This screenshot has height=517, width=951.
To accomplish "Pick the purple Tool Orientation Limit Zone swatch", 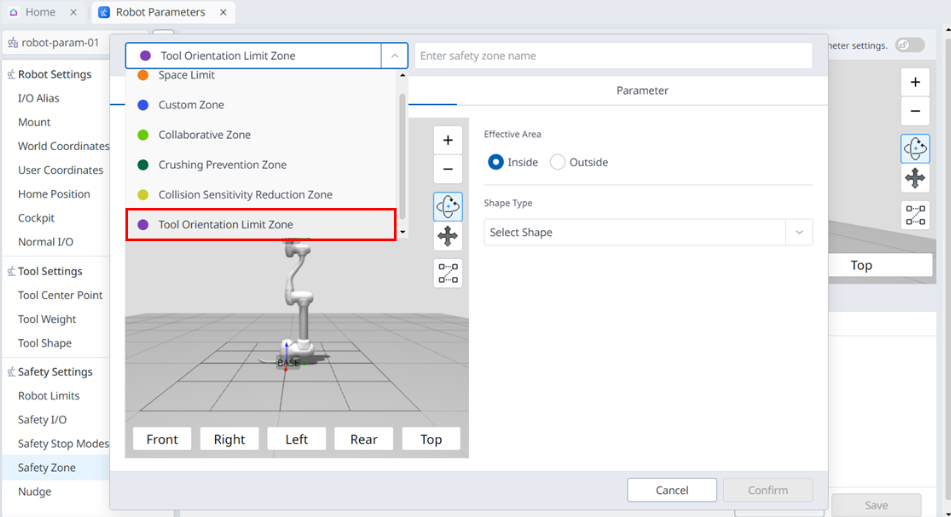I will tap(143, 225).
